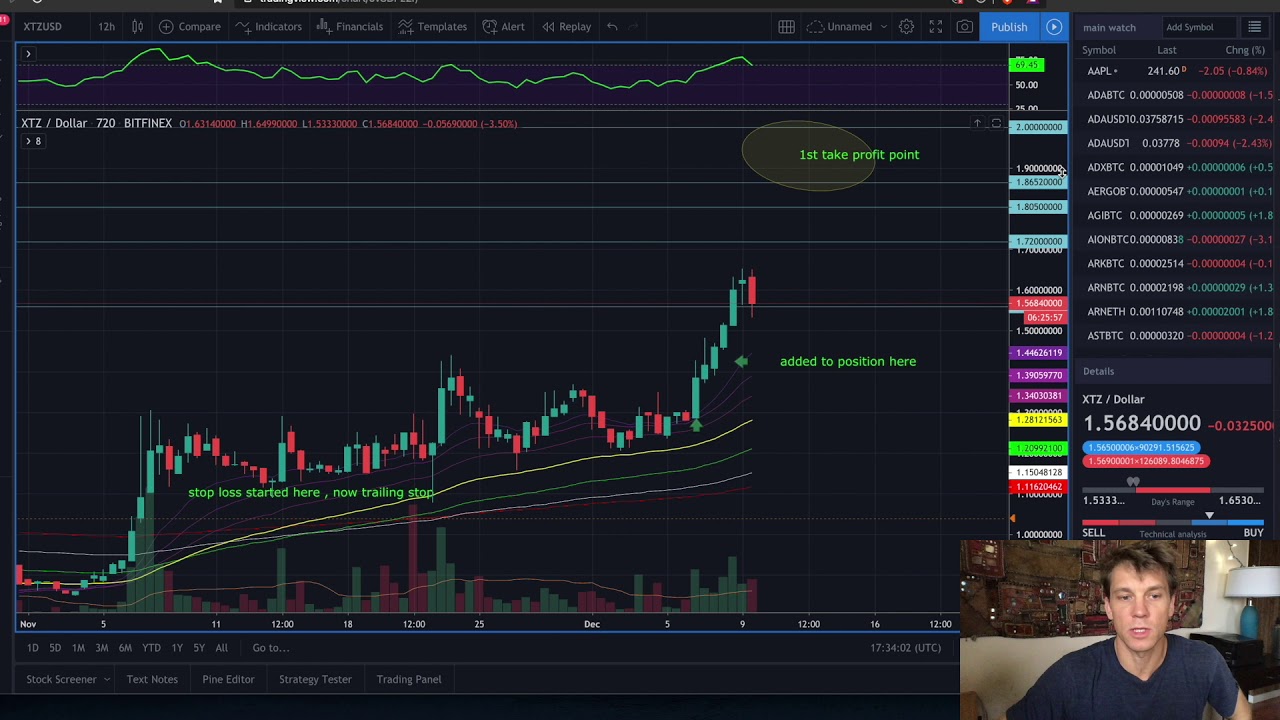Set the date range to 1Y

tap(177, 648)
